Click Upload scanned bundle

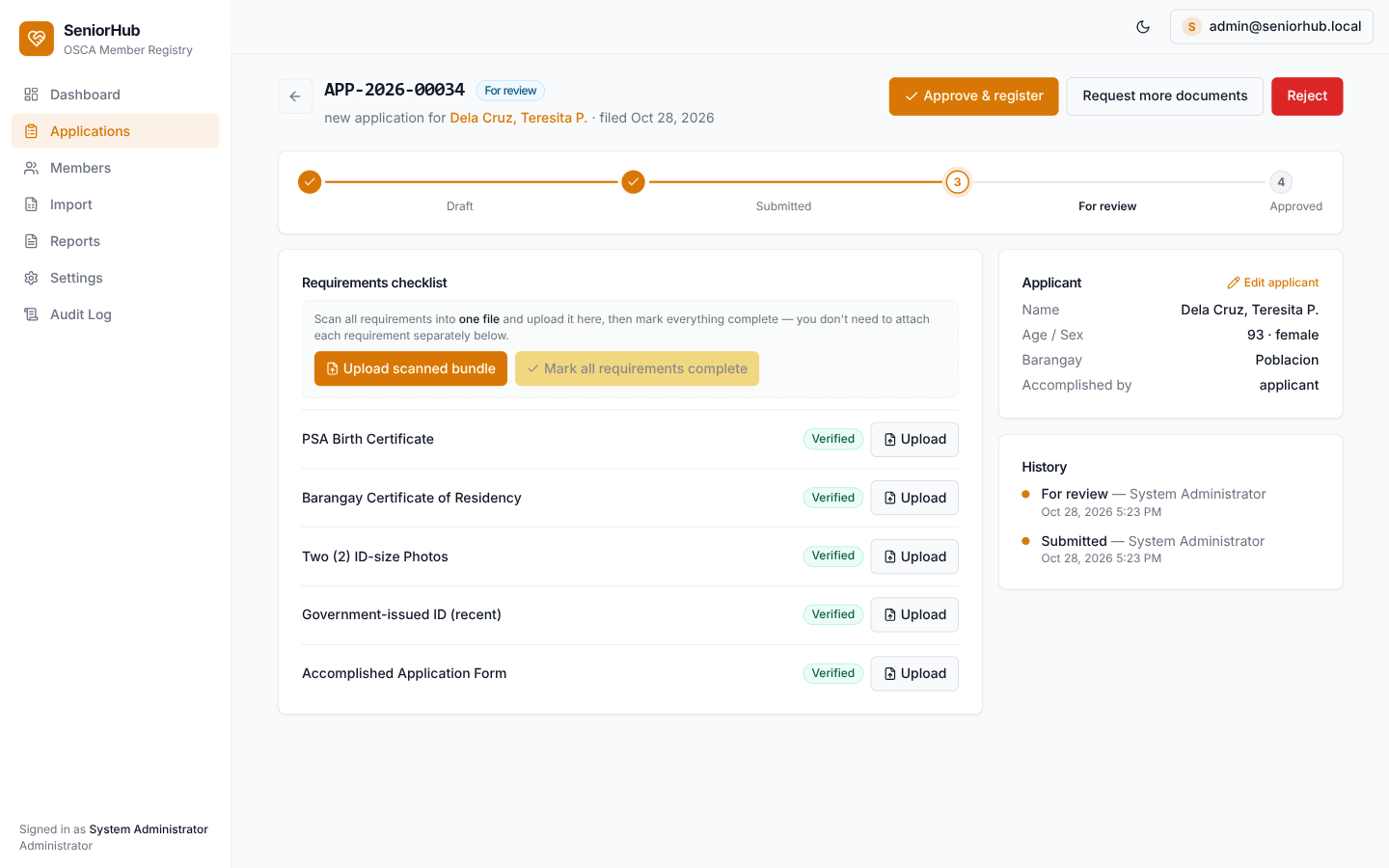coord(411,368)
